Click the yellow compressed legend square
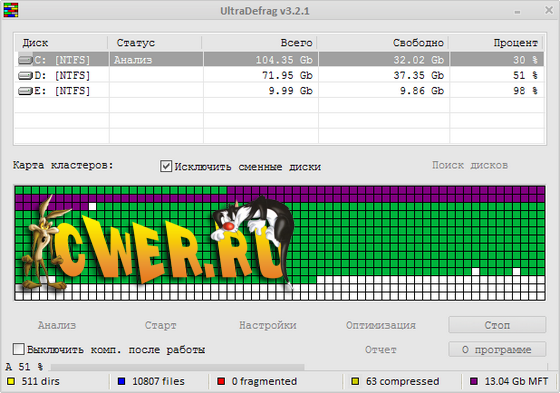Viewport: 560px width, 393px height. pyautogui.click(x=355, y=381)
